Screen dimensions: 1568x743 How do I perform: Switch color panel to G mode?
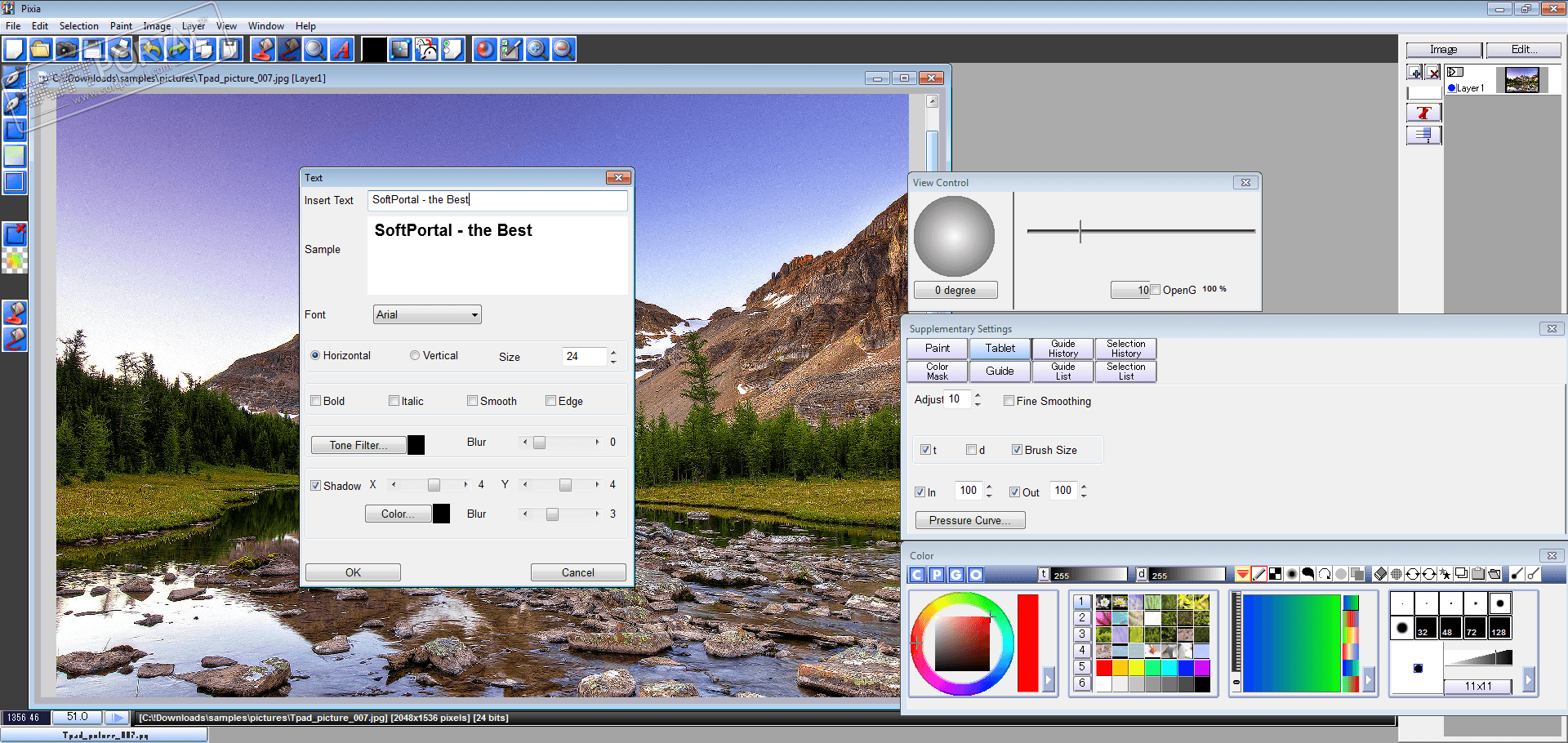pos(956,575)
